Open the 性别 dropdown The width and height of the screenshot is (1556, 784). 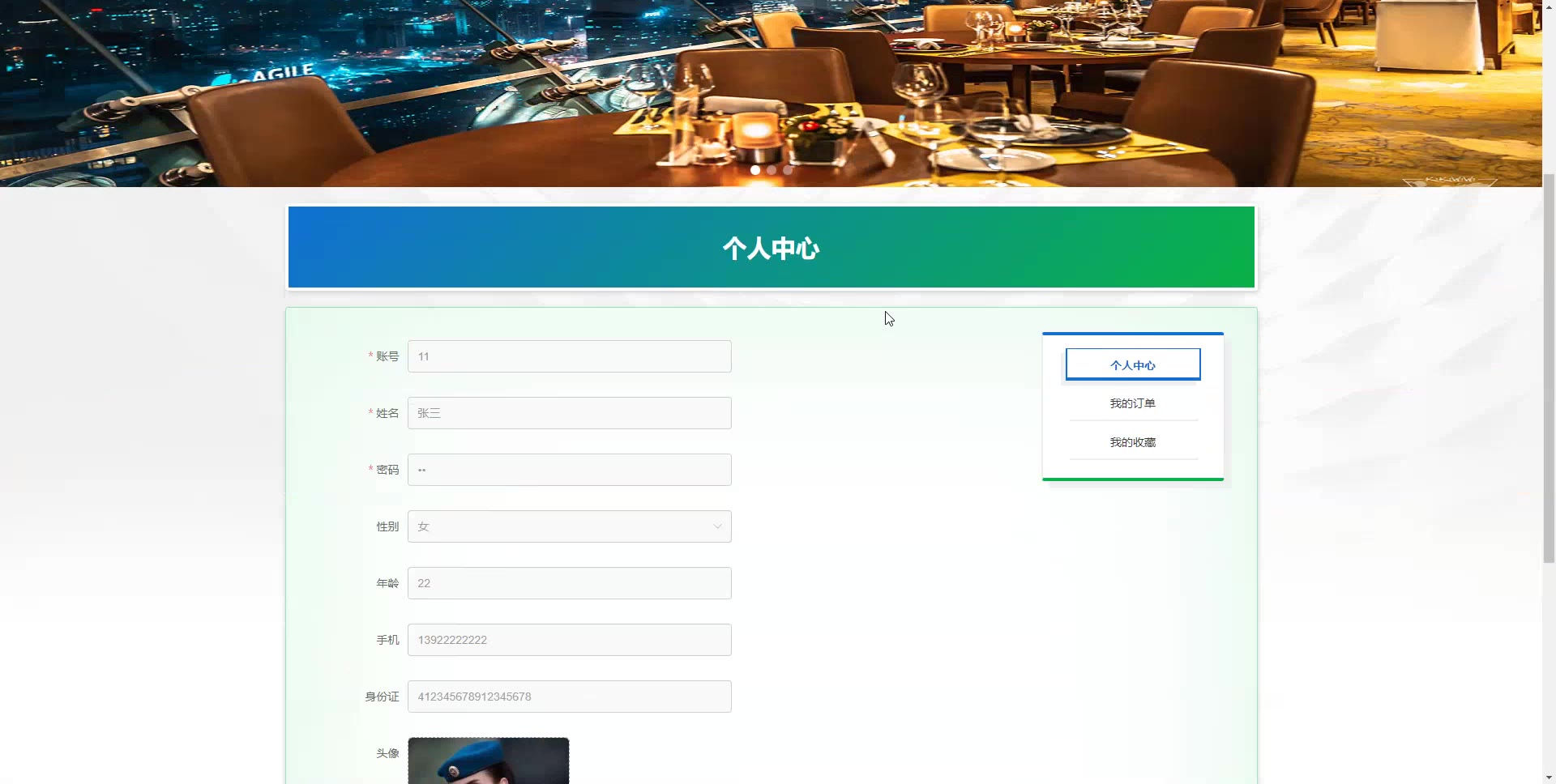(x=569, y=526)
